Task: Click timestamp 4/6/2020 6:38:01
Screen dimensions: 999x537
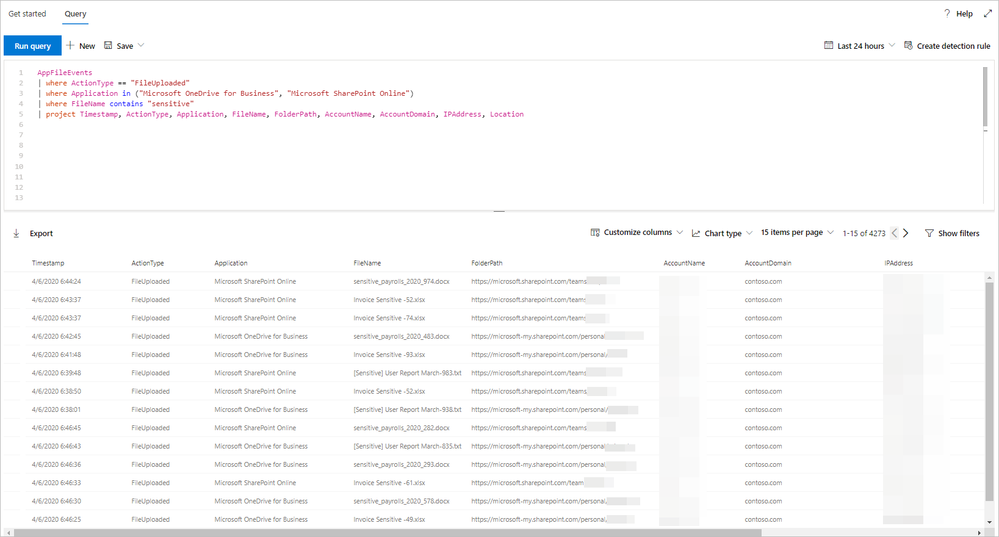Action: pyautogui.click(x=56, y=410)
